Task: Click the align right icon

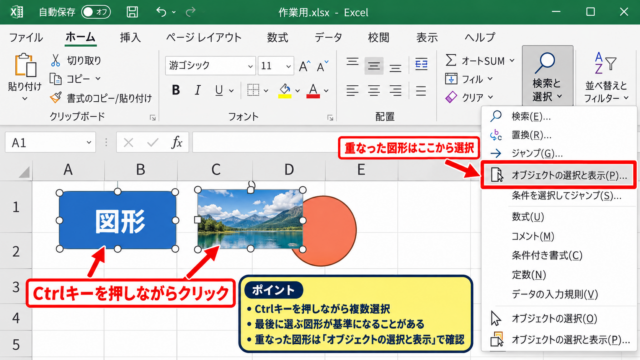Action: click(x=395, y=90)
